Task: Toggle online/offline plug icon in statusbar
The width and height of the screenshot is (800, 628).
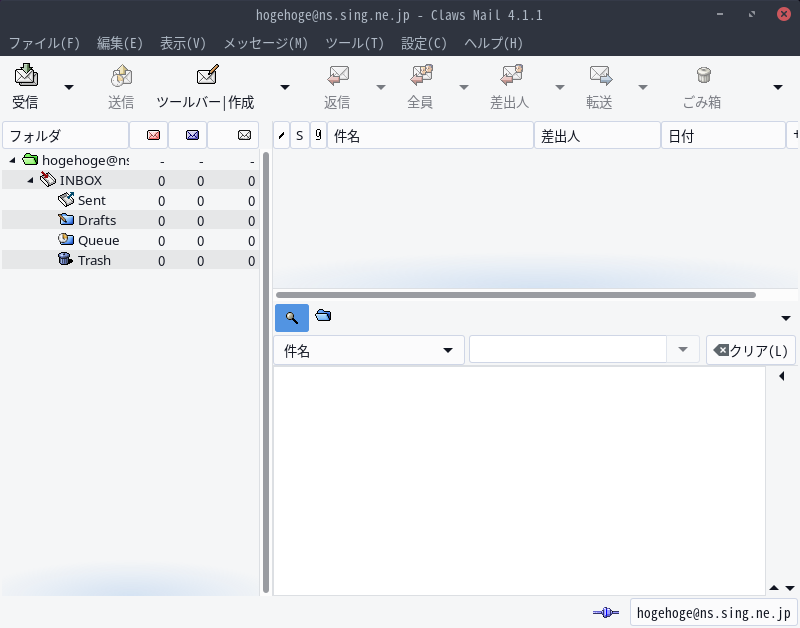Action: 606,612
